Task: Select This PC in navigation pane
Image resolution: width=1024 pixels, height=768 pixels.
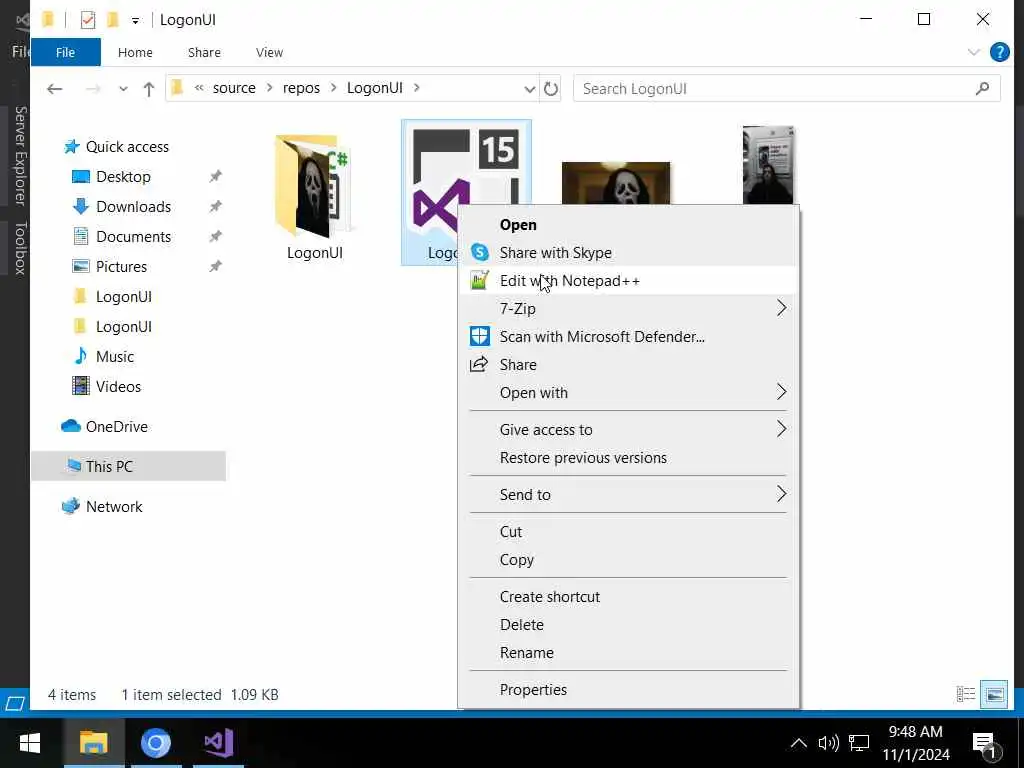Action: pos(128,466)
